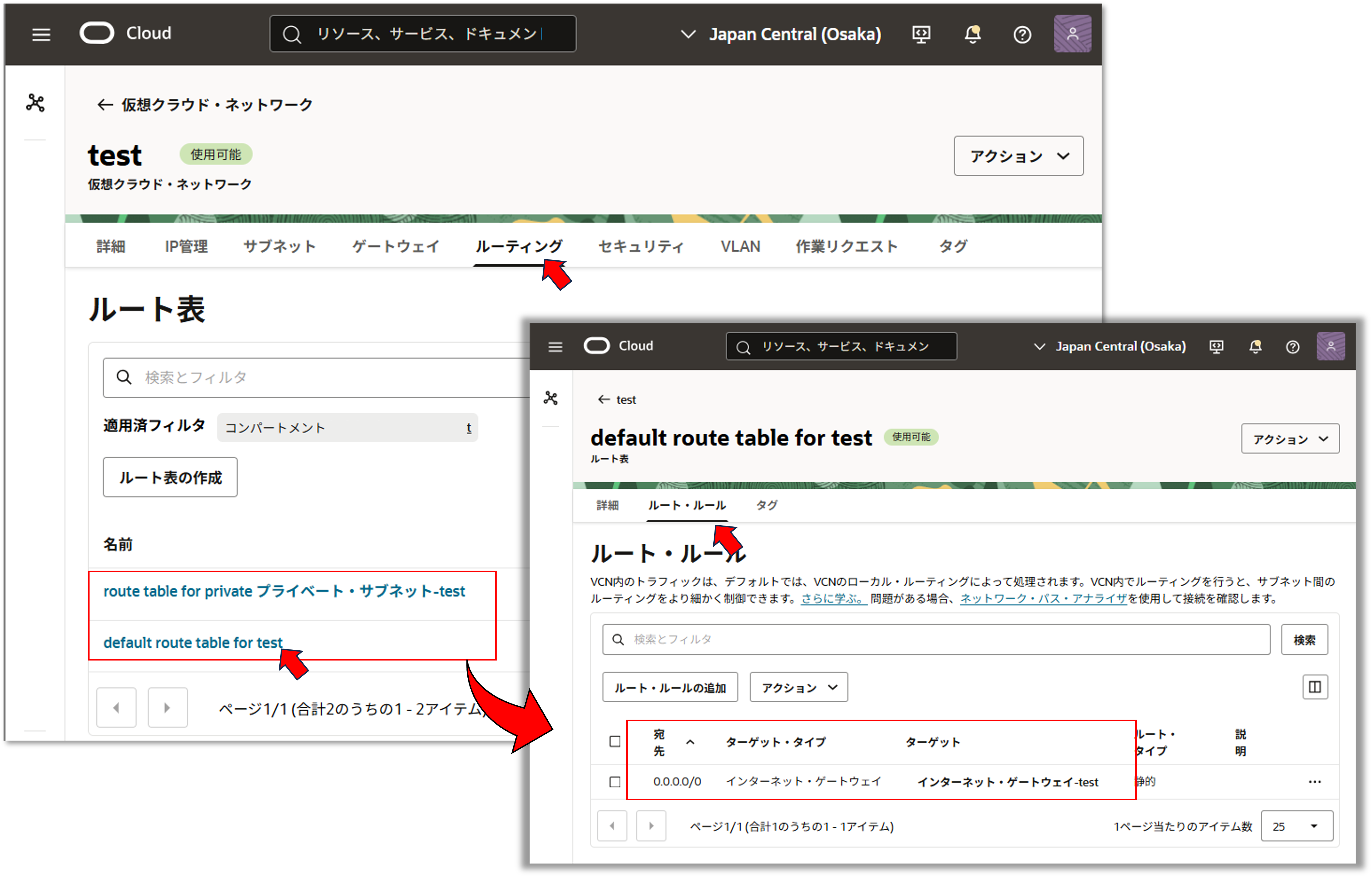Go back via arrow to 仮想クラウド・ネットワーク
This screenshot has width=1372, height=877.
coord(105,105)
